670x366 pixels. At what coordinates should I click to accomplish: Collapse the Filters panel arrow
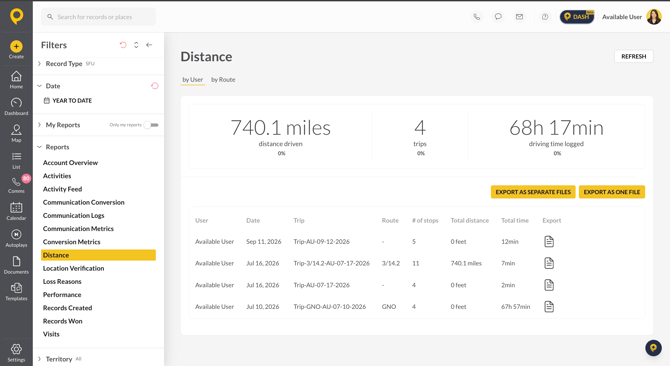click(149, 45)
